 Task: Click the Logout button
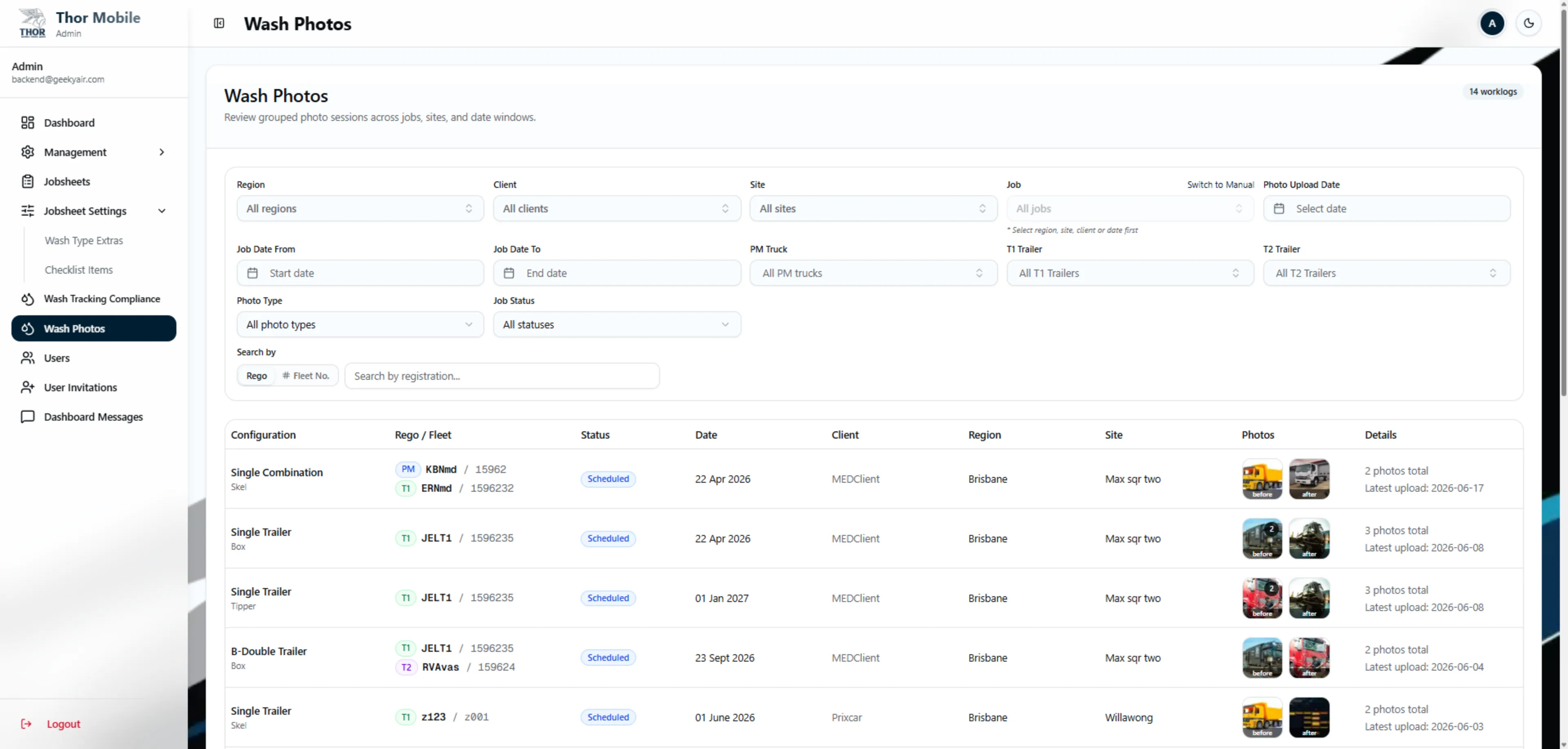pos(51,723)
